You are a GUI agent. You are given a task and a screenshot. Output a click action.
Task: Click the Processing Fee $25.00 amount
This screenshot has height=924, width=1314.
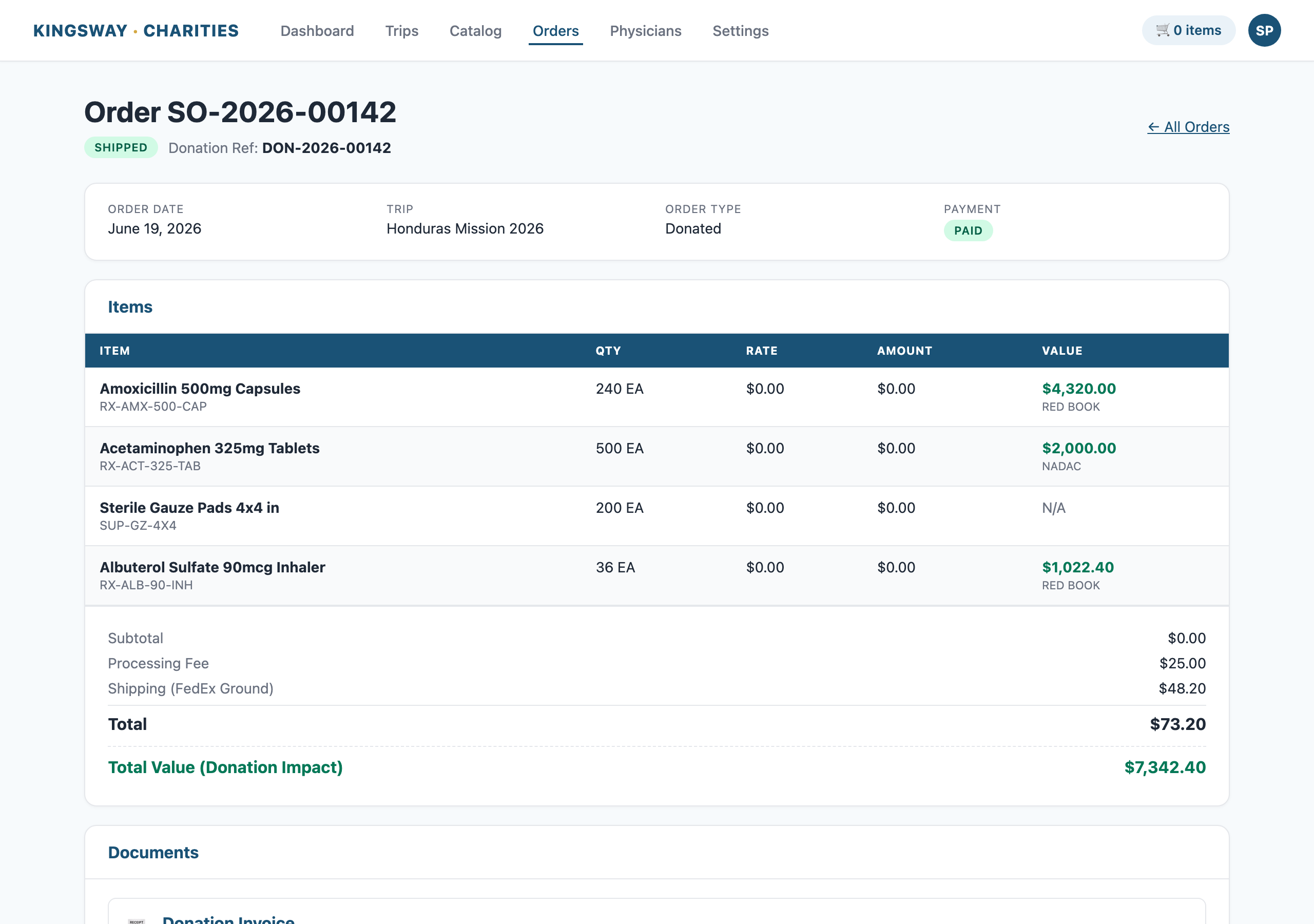[1183, 664]
